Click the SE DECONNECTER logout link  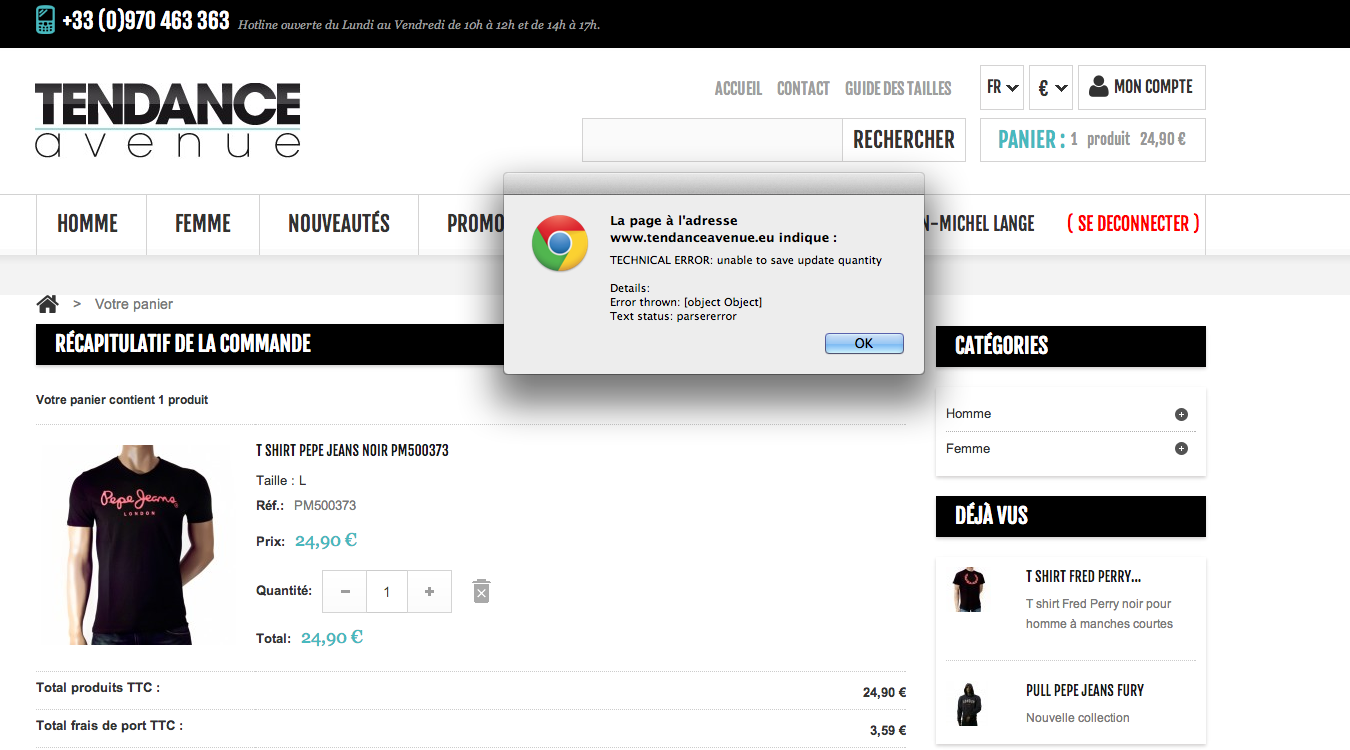[1133, 223]
